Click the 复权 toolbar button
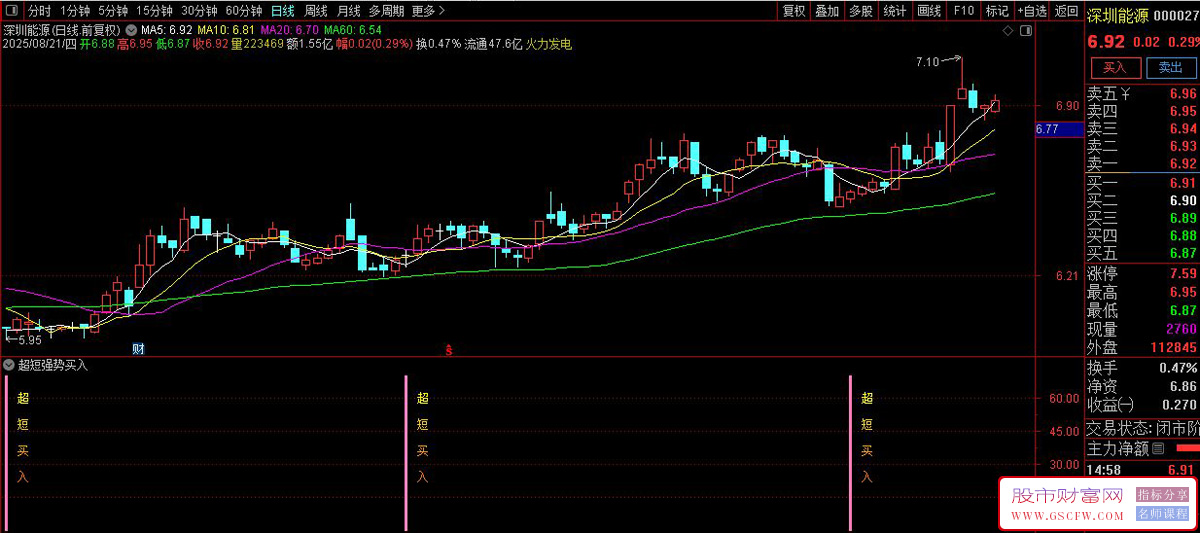This screenshot has width=1200, height=533. click(794, 11)
